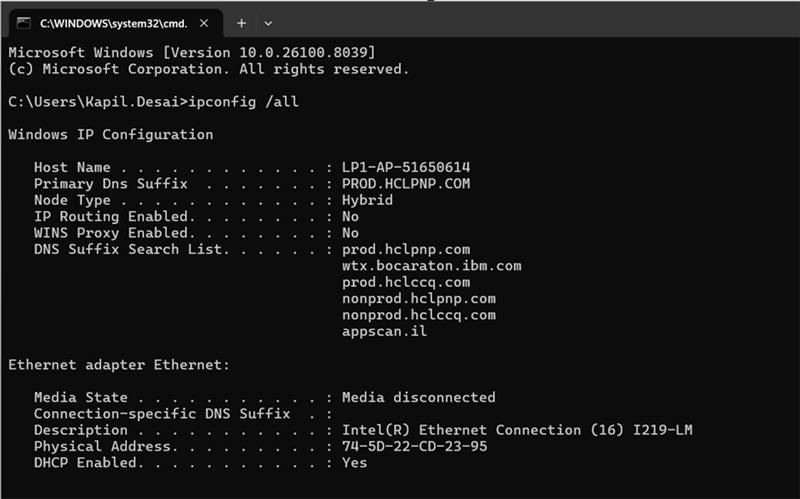Expand the new-tab profile dropdown chevron
This screenshot has height=499, width=800.
pos(268,22)
